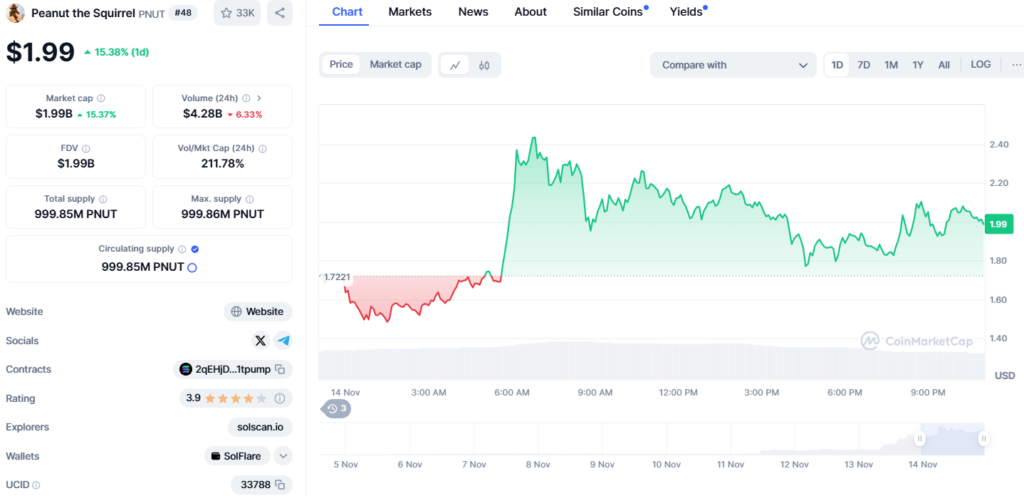The width and height of the screenshot is (1024, 496).
Task: Click the left handle of the range slider
Action: tap(920, 439)
